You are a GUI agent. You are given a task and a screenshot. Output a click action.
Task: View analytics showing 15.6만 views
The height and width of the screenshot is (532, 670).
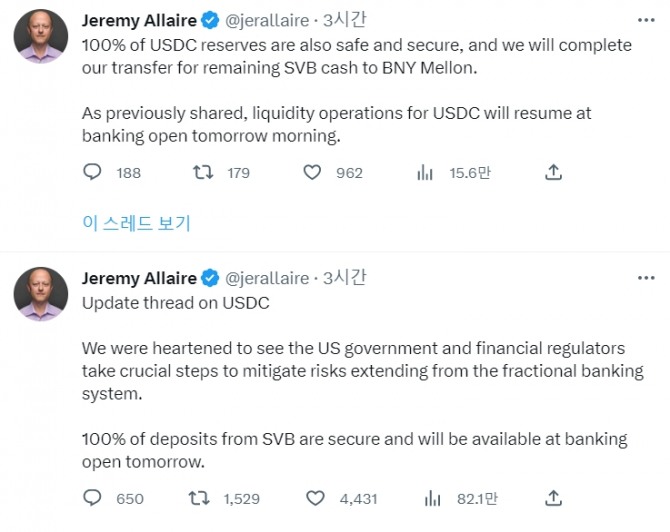[x=425, y=173]
